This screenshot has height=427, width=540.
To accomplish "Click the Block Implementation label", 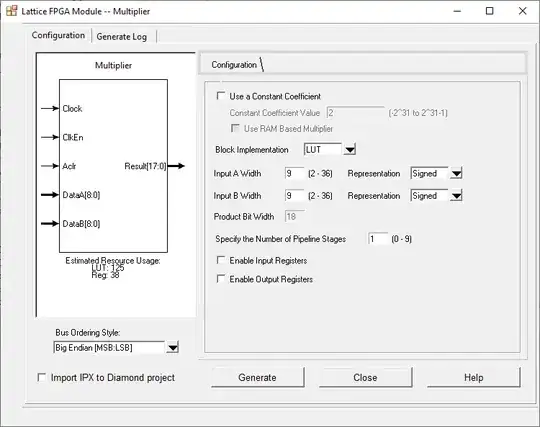I will [252, 149].
